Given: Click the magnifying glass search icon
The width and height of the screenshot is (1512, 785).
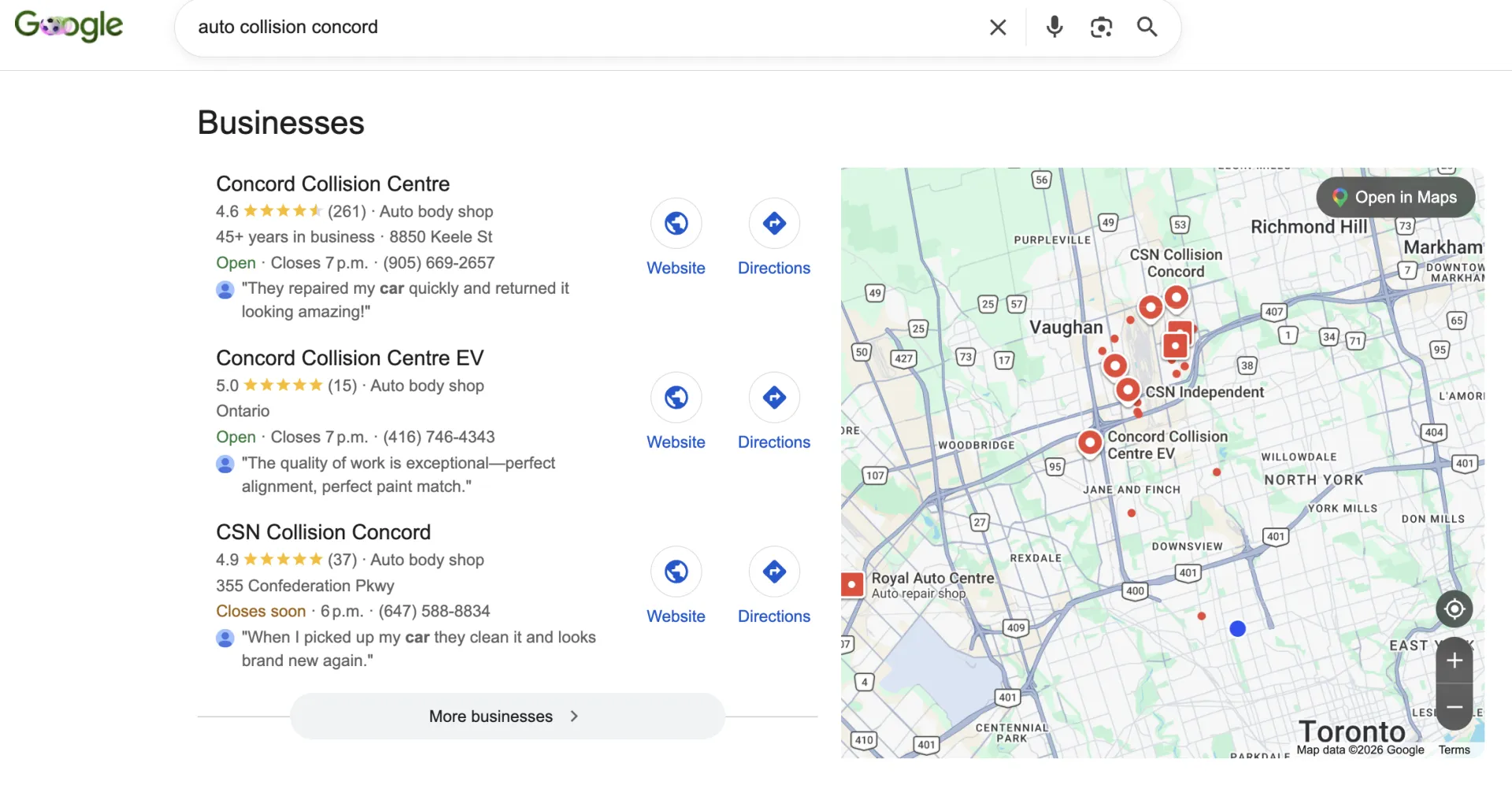Looking at the screenshot, I should pyautogui.click(x=1147, y=28).
